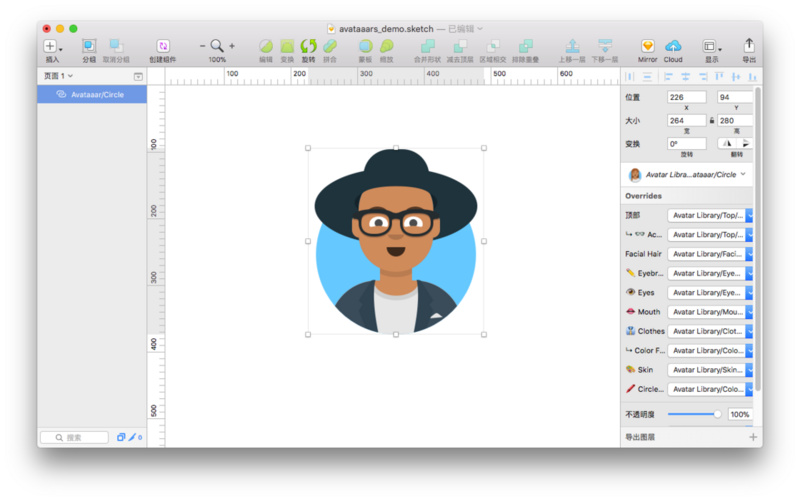Add export with the 导出图层 plus

[x=753, y=437]
